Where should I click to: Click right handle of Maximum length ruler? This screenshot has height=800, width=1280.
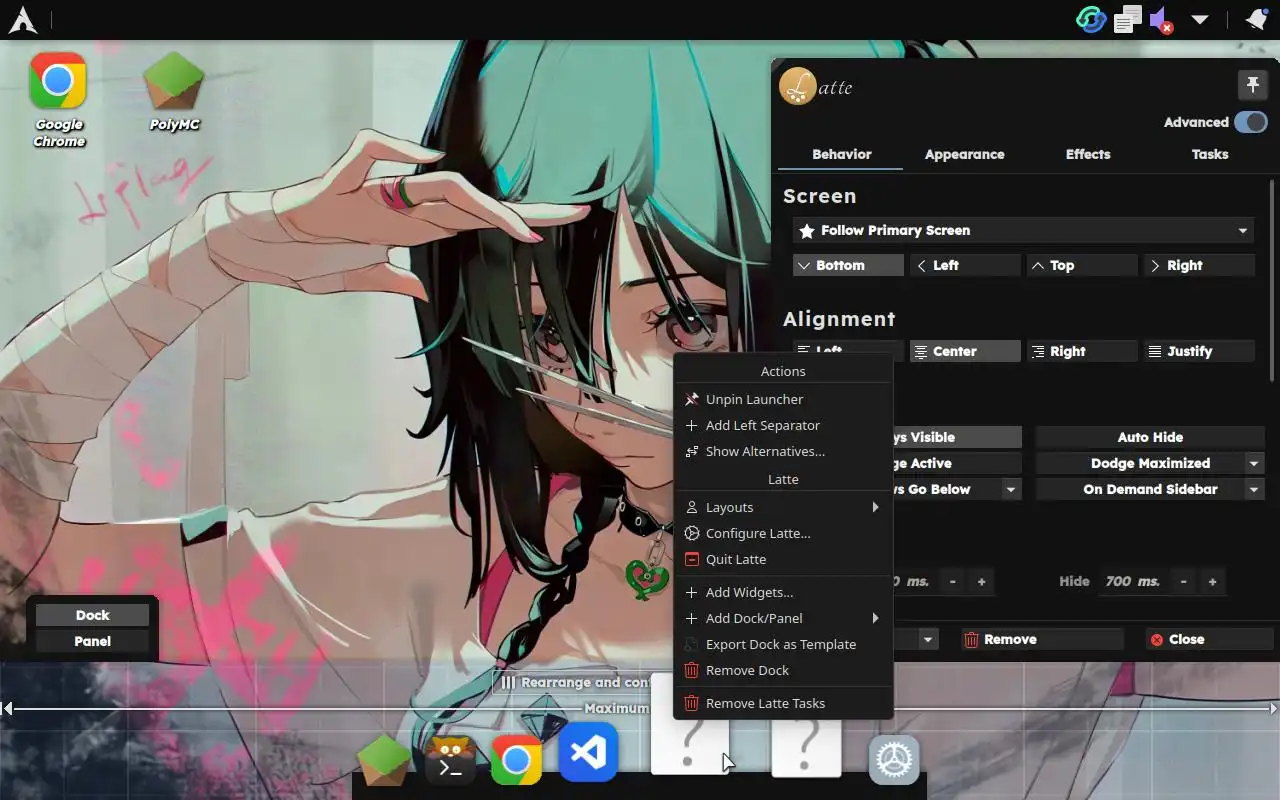coord(1273,708)
